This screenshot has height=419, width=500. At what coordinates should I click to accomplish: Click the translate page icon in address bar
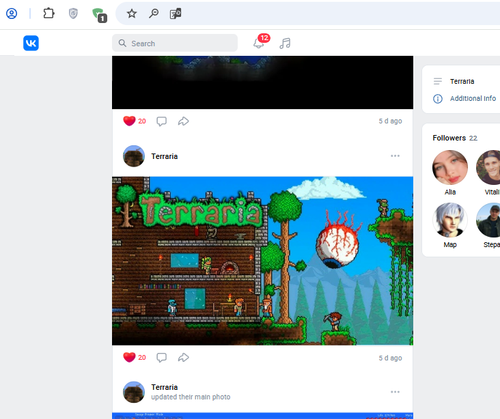(175, 14)
